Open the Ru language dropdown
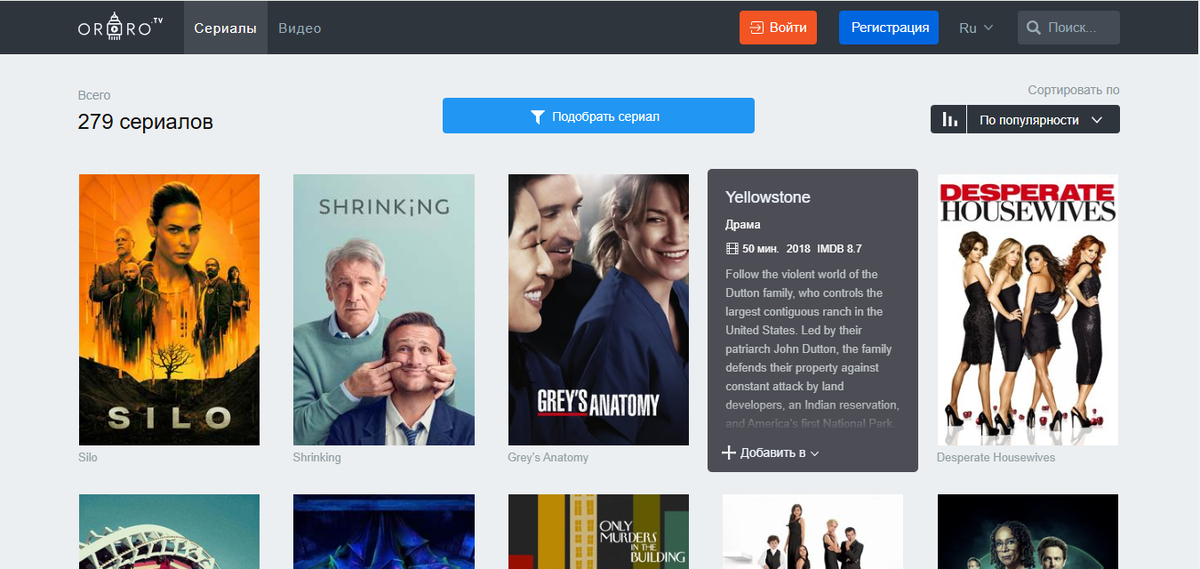The image size is (1200, 569). click(976, 28)
